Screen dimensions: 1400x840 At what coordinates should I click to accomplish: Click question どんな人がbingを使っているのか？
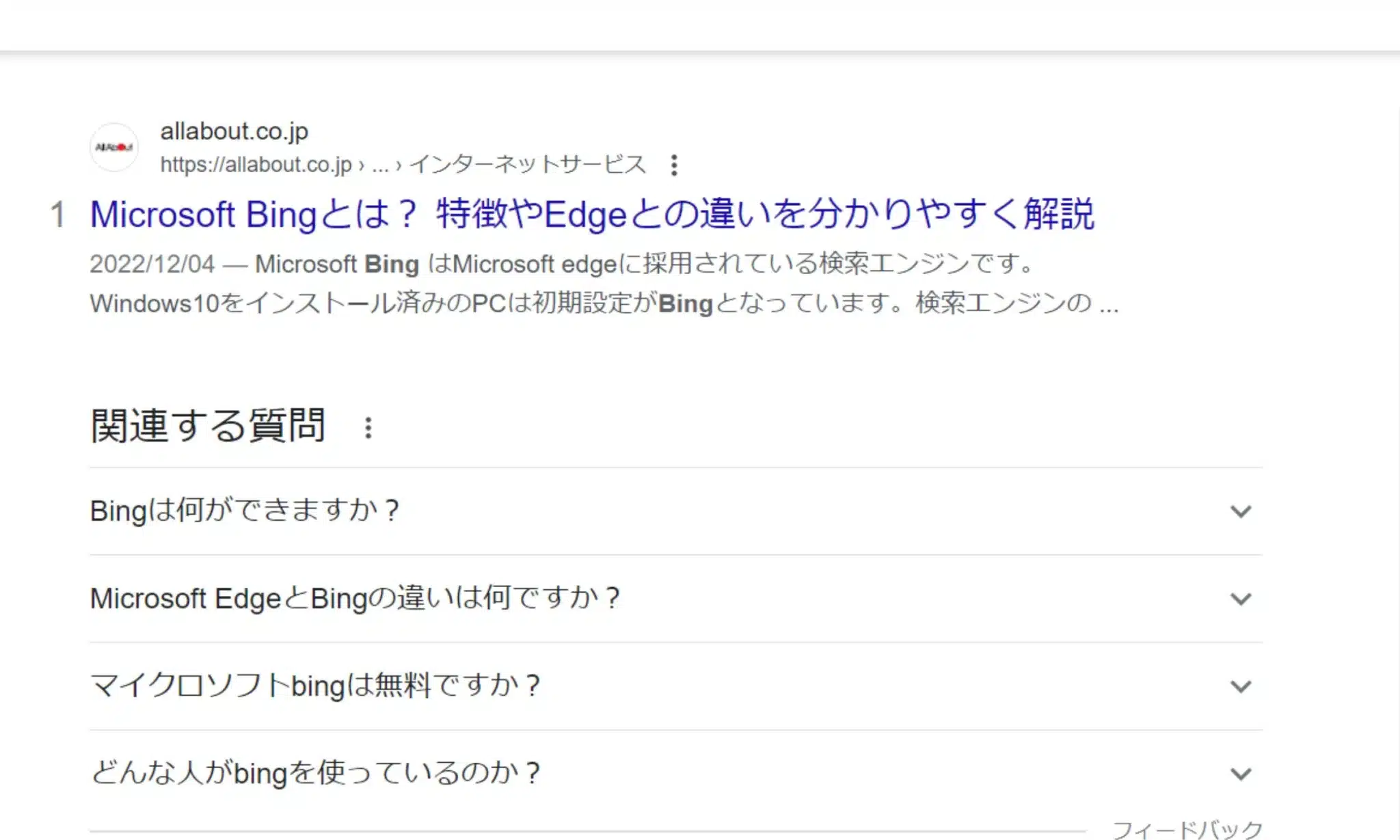316,773
